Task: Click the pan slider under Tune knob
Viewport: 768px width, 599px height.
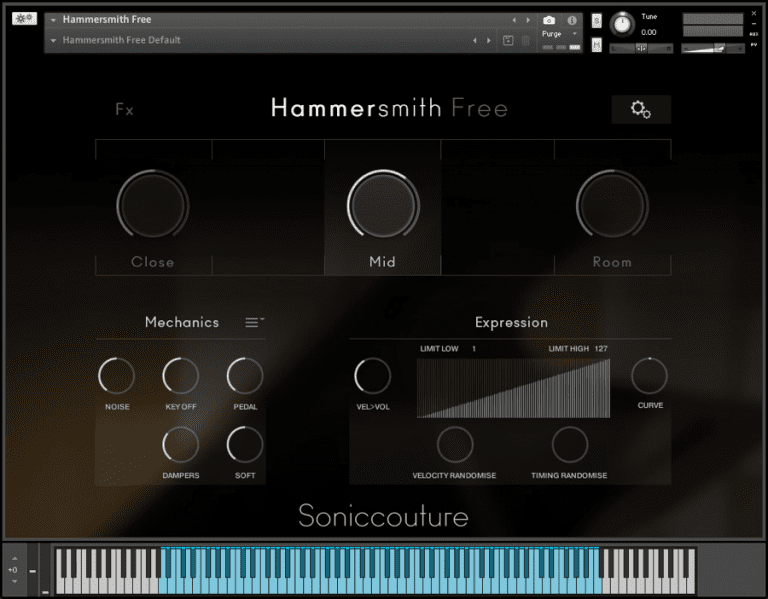Action: click(x=641, y=48)
